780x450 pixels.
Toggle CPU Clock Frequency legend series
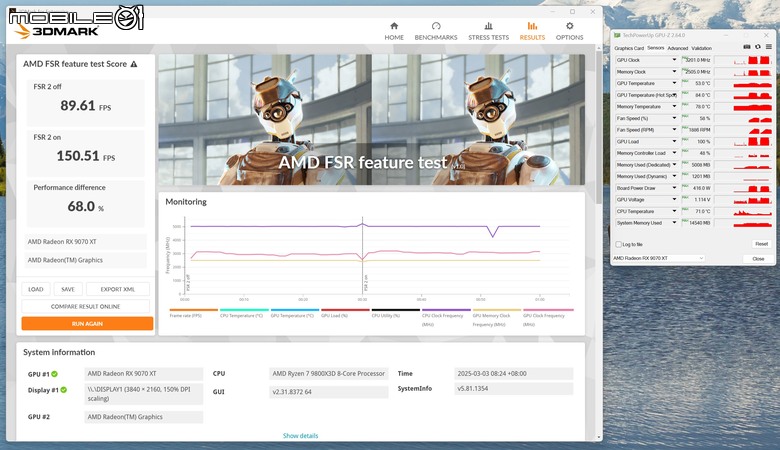(446, 317)
